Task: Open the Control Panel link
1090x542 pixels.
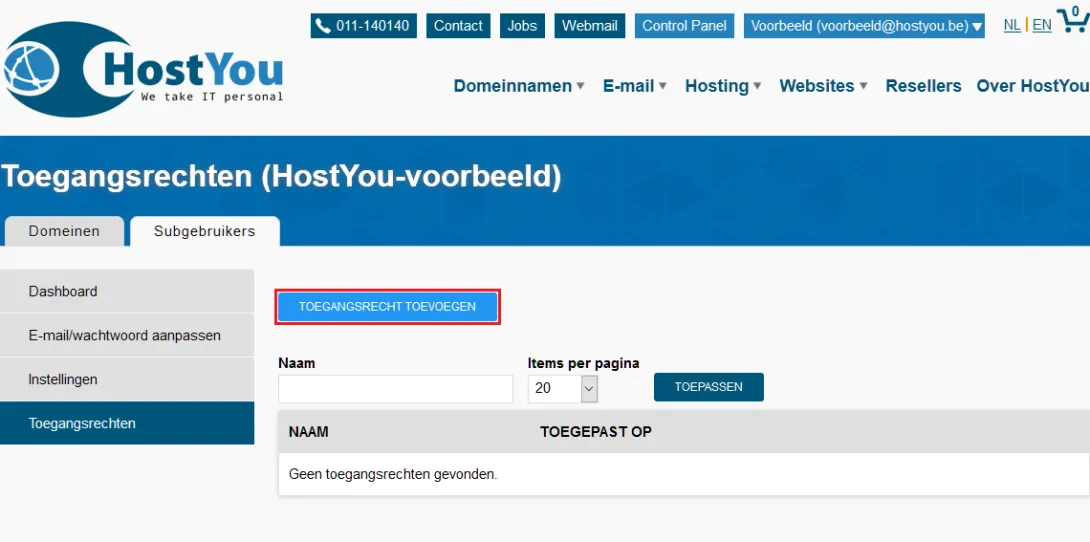Action: tap(685, 26)
